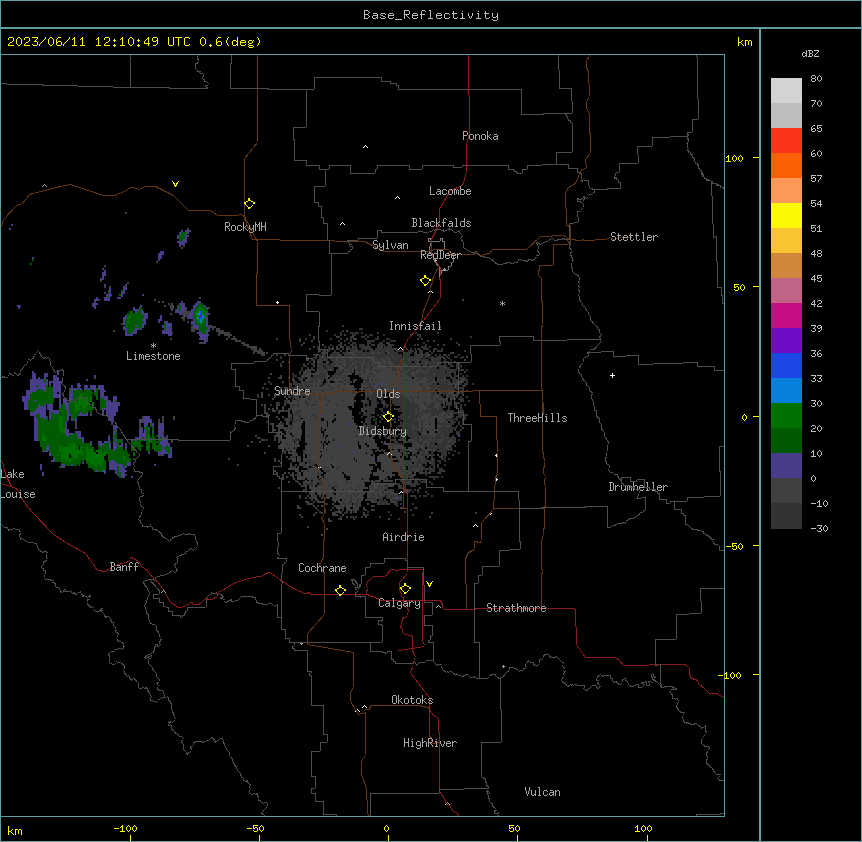Click the Lacombe city label
The height and width of the screenshot is (842, 862).
click(x=450, y=191)
